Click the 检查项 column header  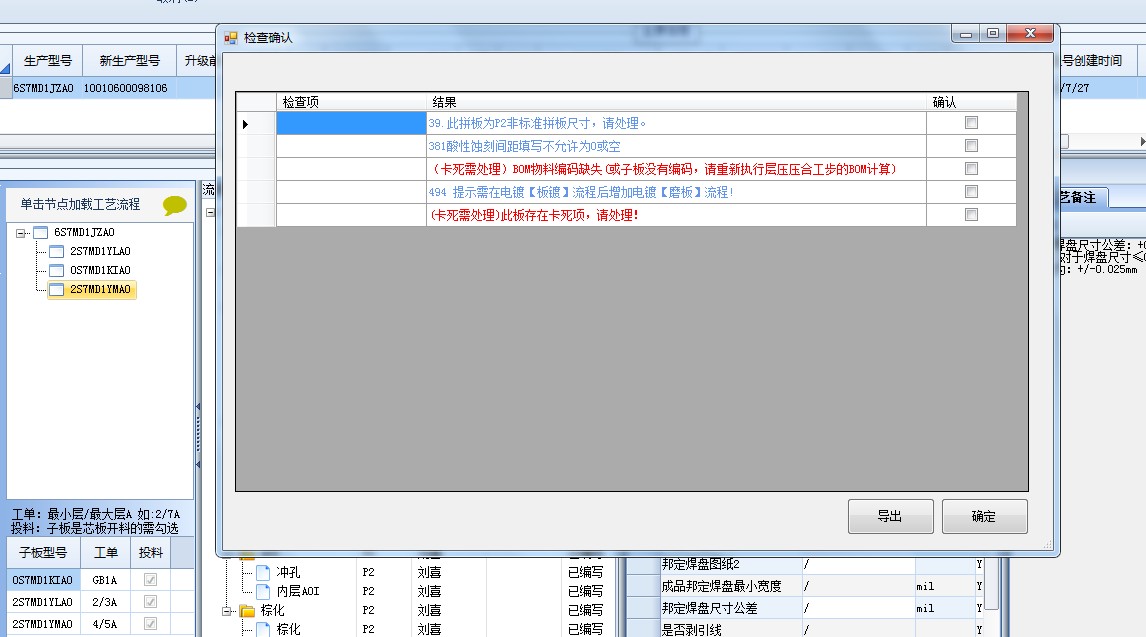(351, 102)
